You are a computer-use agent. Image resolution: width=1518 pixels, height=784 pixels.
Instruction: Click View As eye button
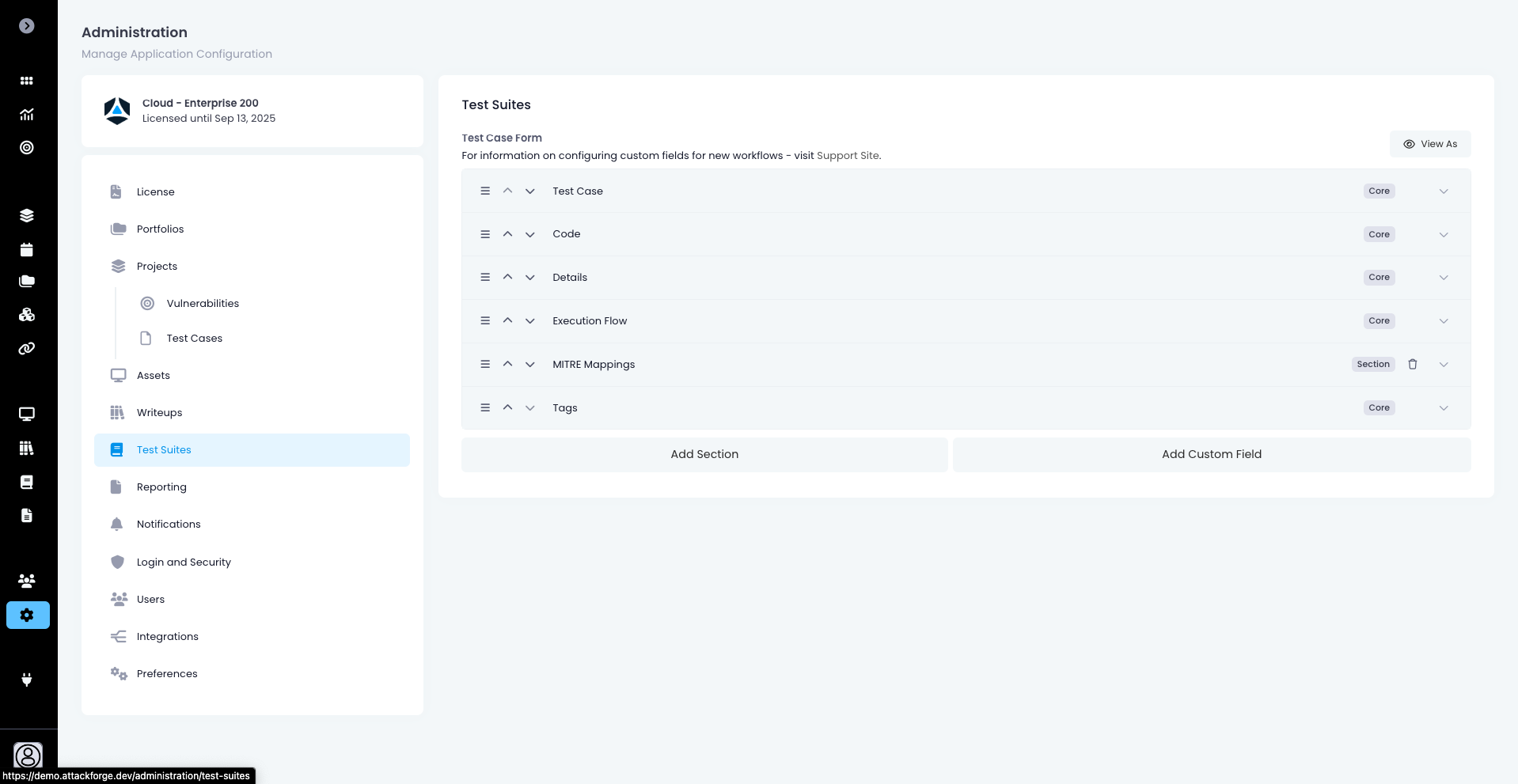click(1429, 144)
